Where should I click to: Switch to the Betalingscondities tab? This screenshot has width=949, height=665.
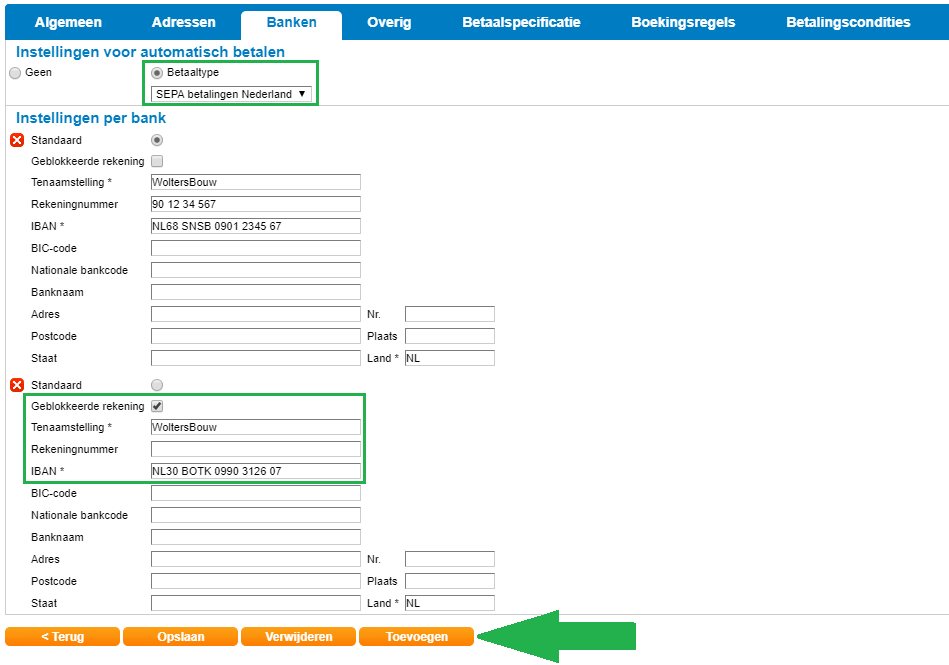pos(848,22)
